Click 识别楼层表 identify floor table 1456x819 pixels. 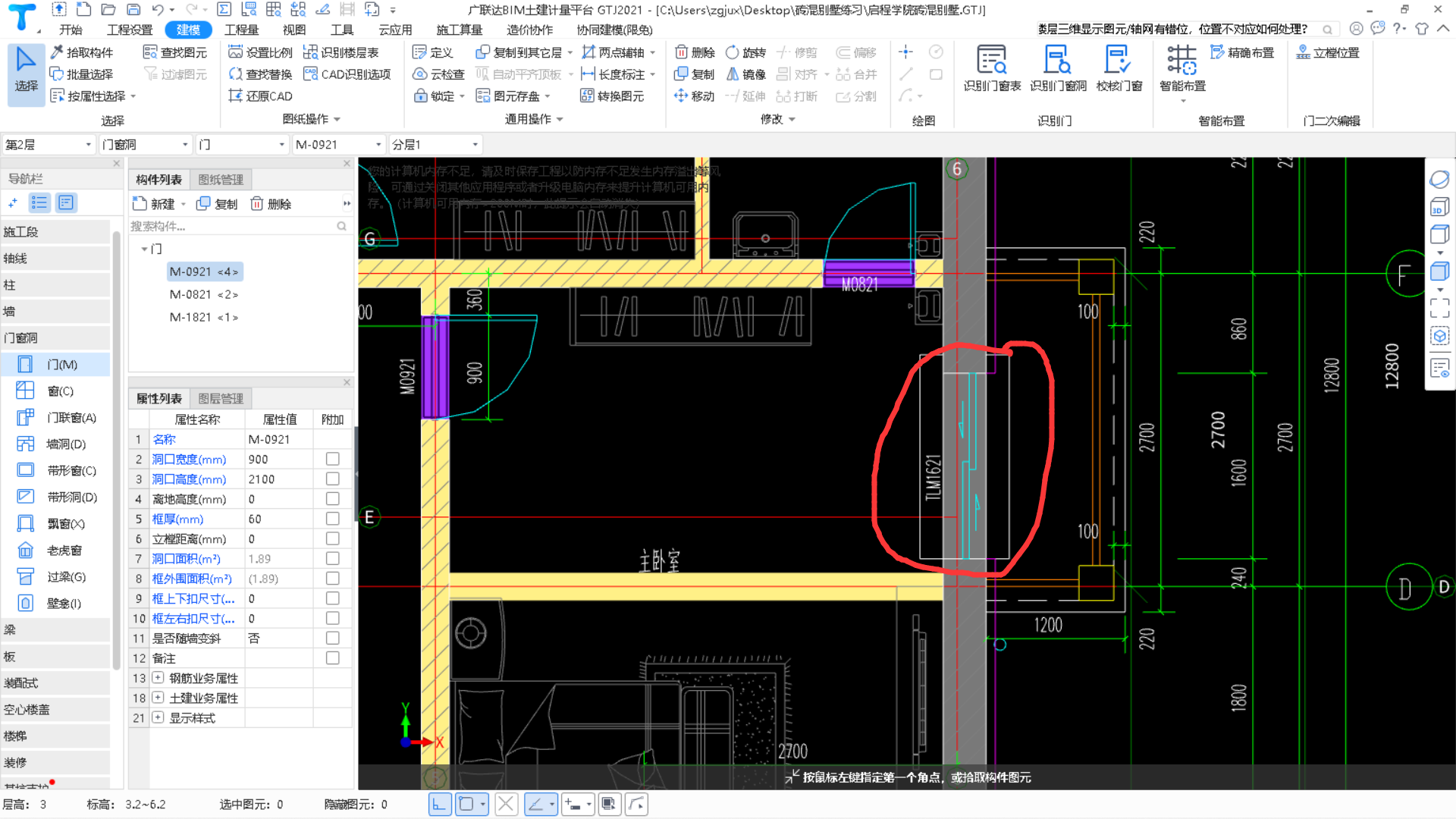tap(340, 52)
